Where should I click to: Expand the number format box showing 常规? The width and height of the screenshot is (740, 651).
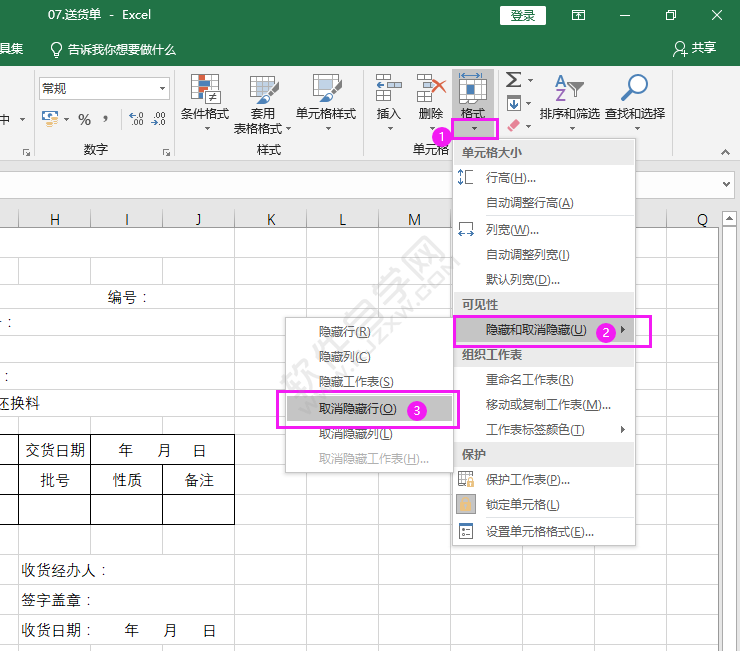point(162,89)
